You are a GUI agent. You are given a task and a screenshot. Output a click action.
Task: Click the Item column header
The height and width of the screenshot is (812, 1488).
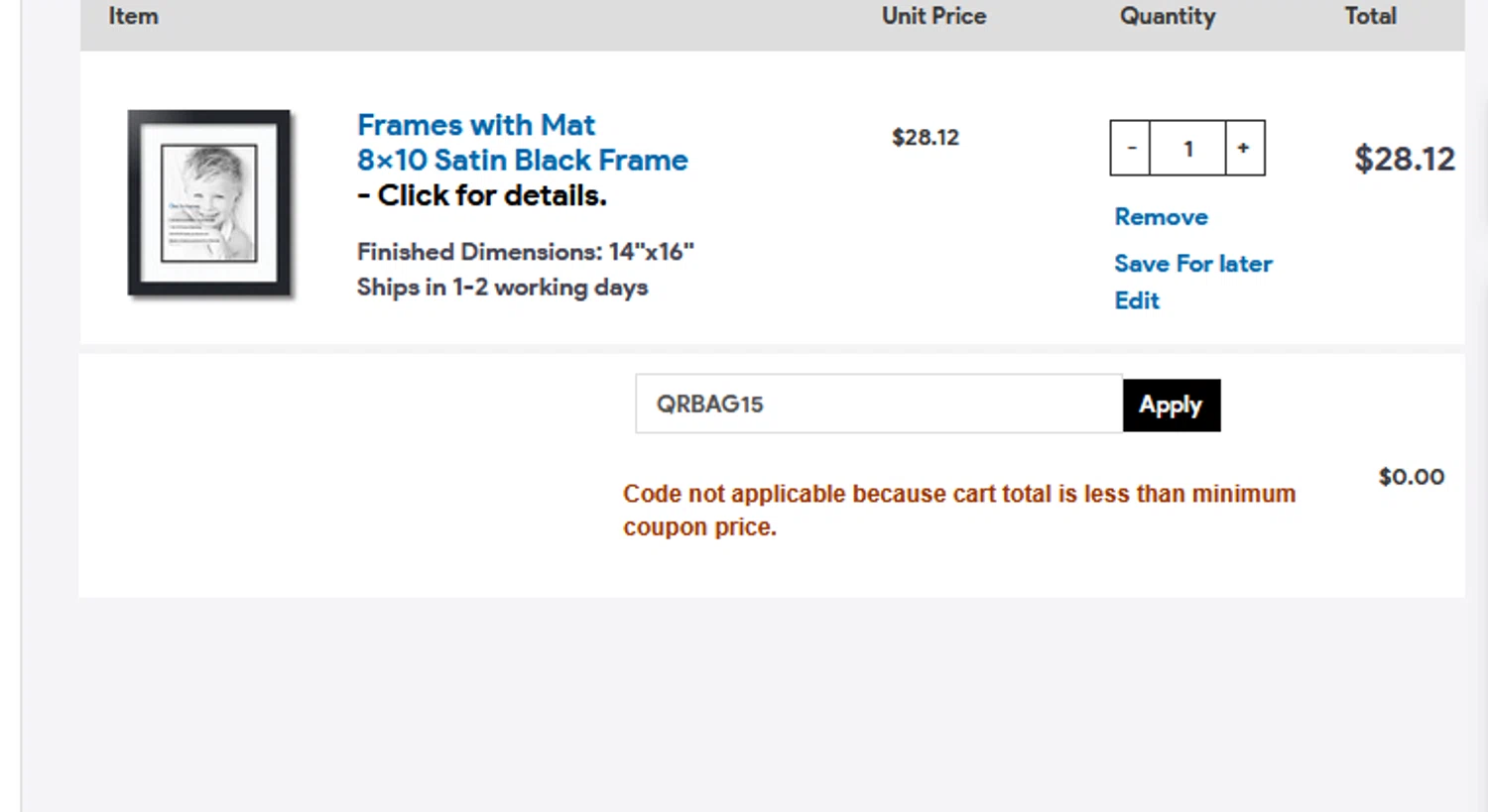pos(133,17)
